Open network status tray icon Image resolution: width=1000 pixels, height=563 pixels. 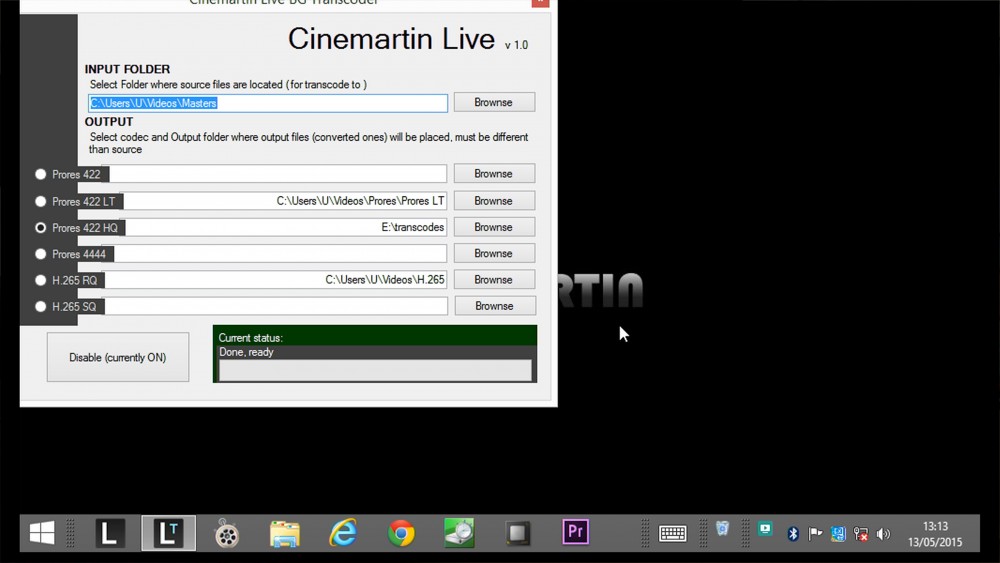[860, 534]
